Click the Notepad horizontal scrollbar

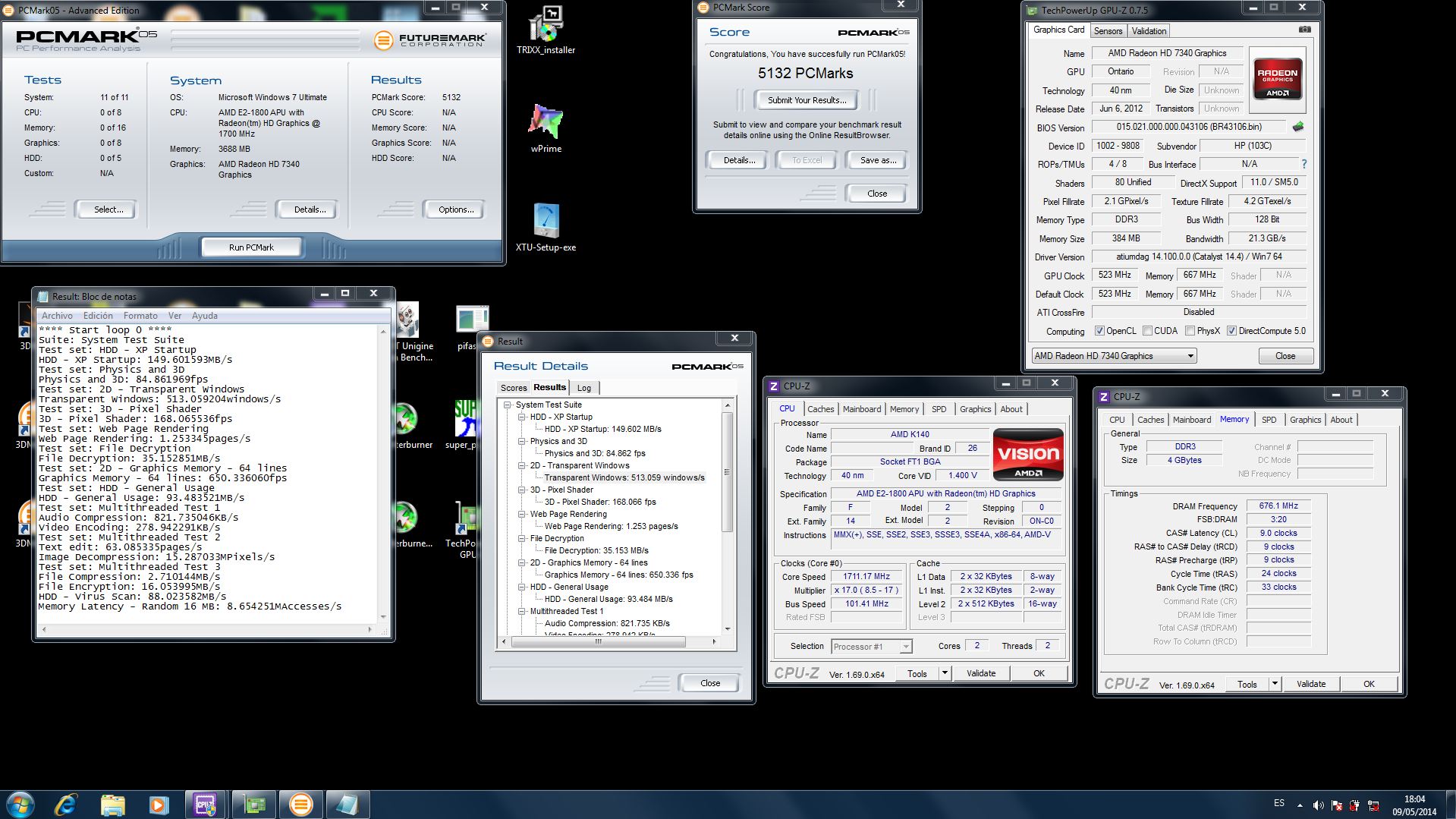click(208, 629)
